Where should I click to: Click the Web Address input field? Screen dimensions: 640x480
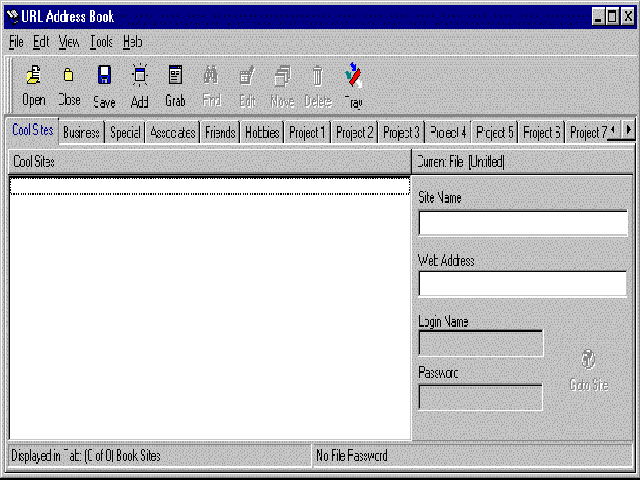point(522,284)
